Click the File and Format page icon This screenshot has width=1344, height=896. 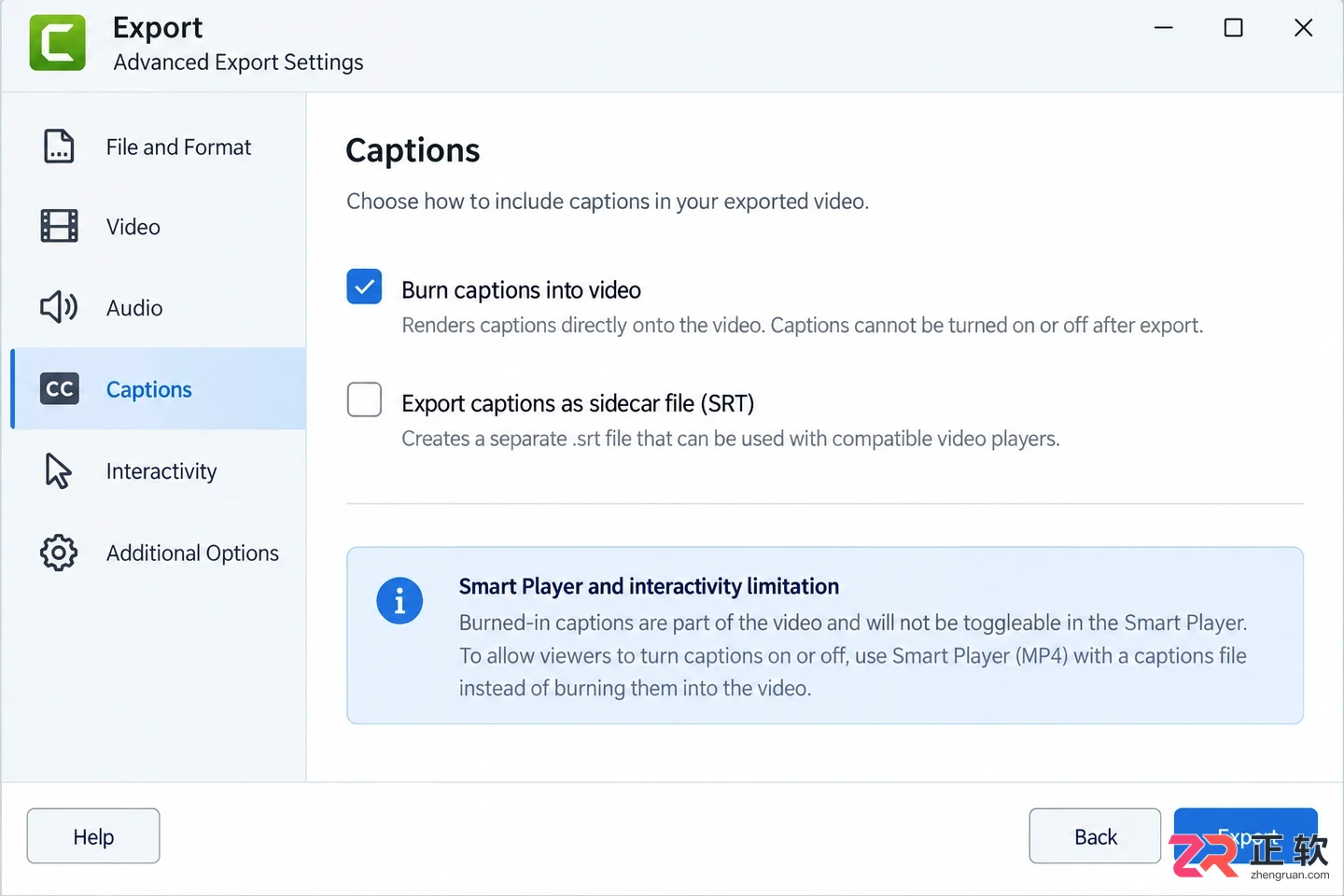[x=59, y=147]
